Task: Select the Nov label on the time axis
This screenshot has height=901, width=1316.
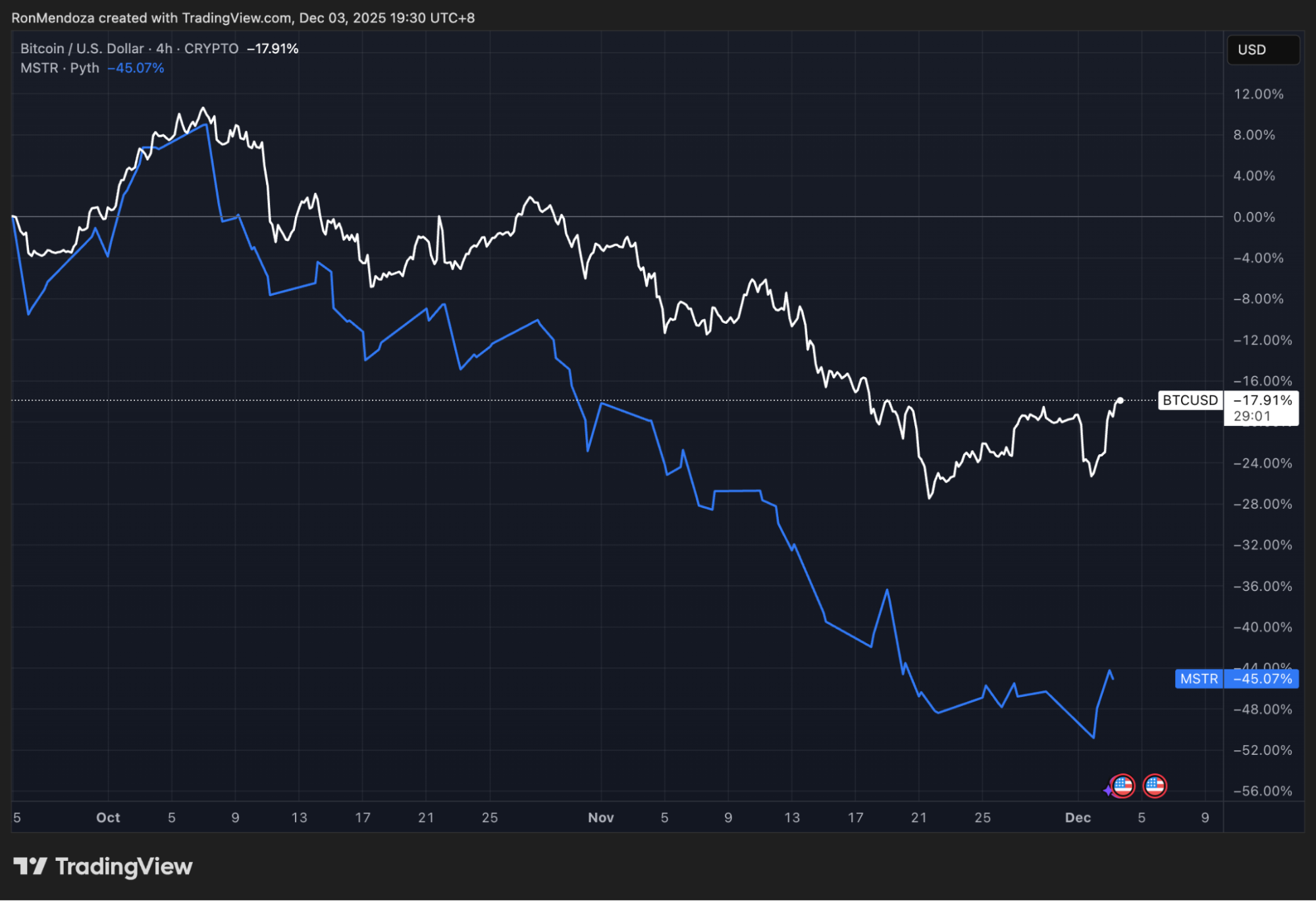Action: coord(600,817)
